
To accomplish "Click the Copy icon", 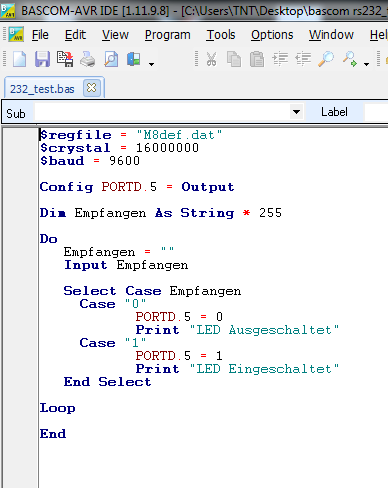I will [234, 59].
